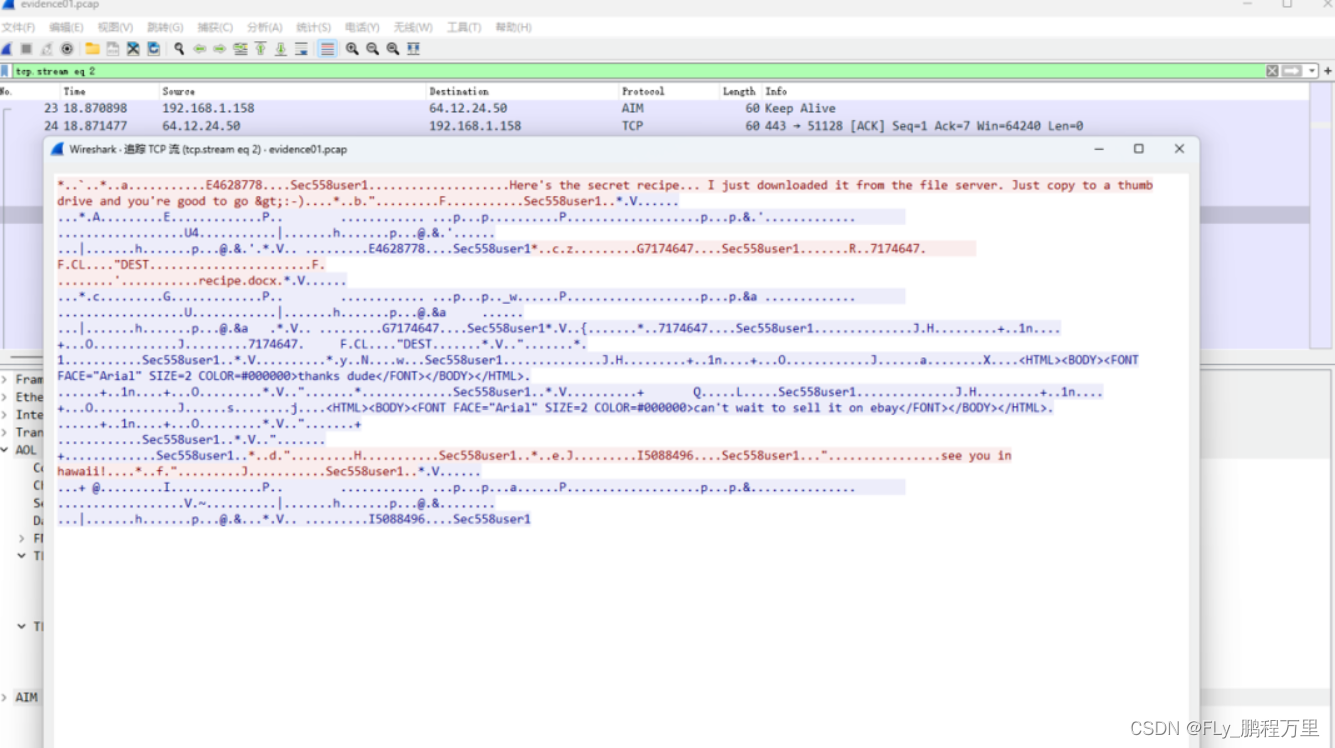Open the 文件(F) menu
The width and height of the screenshot is (1335, 748).
[18, 27]
